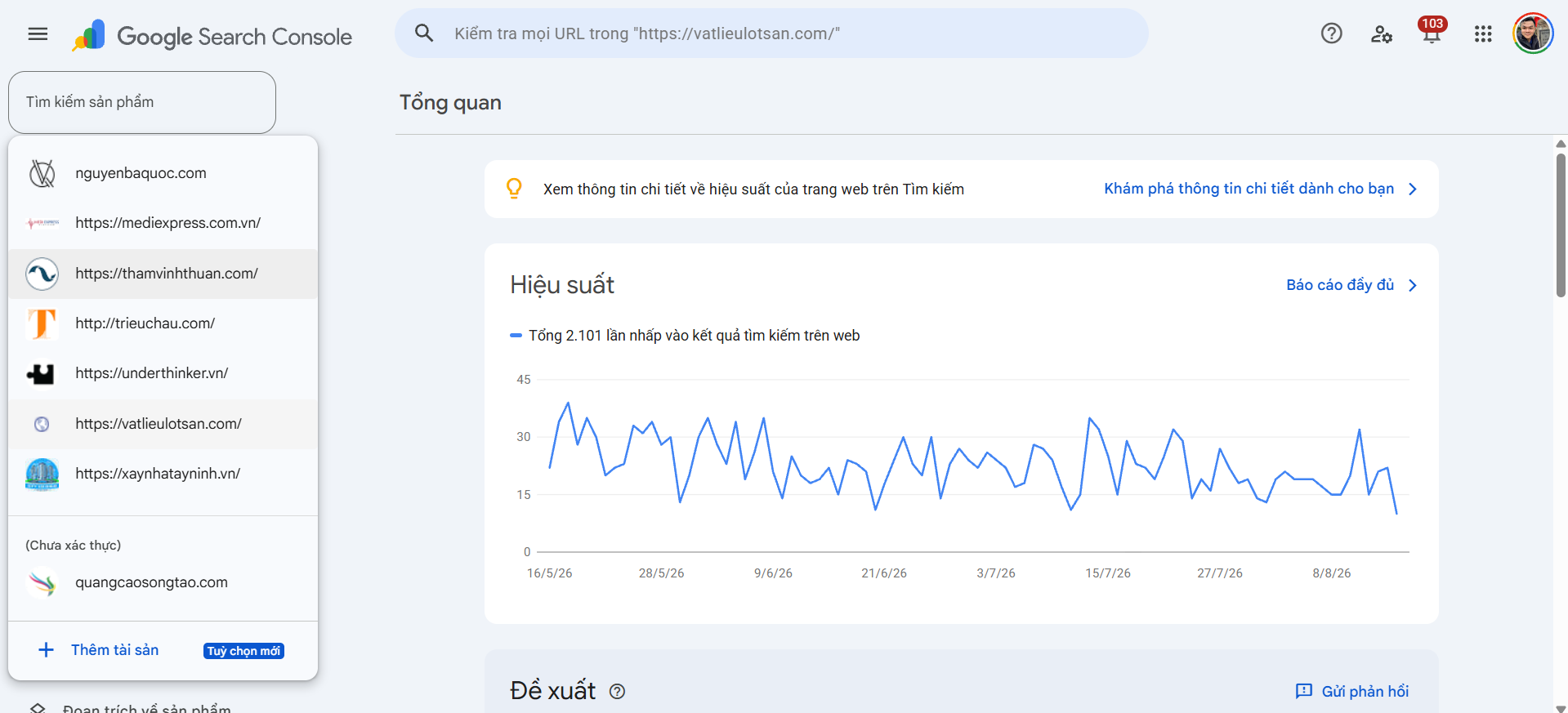The width and height of the screenshot is (1568, 713).
Task: Click the Đề xuất help icon
Action: (x=618, y=691)
